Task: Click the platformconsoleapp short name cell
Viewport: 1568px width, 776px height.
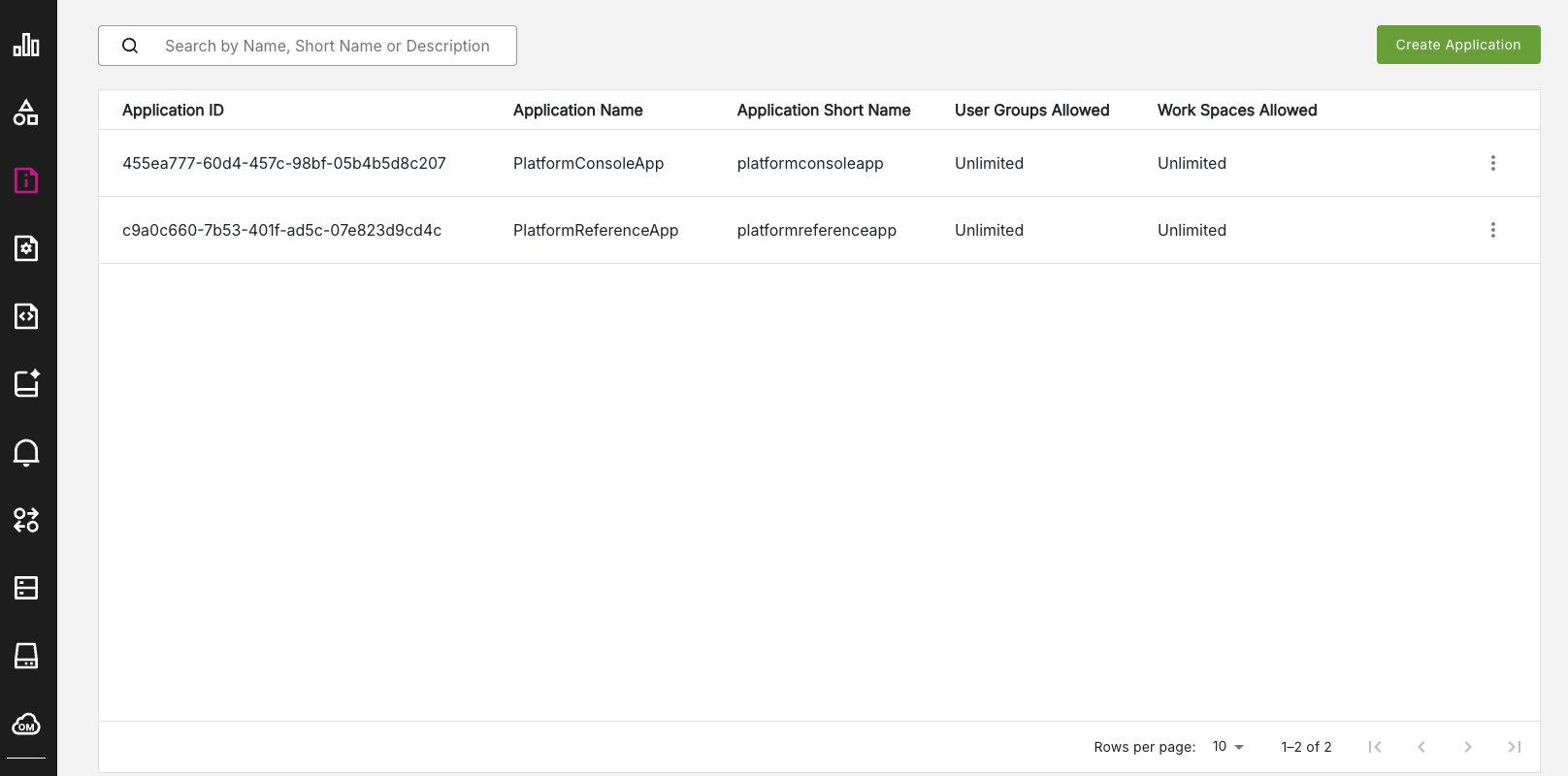Action: pyautogui.click(x=810, y=163)
